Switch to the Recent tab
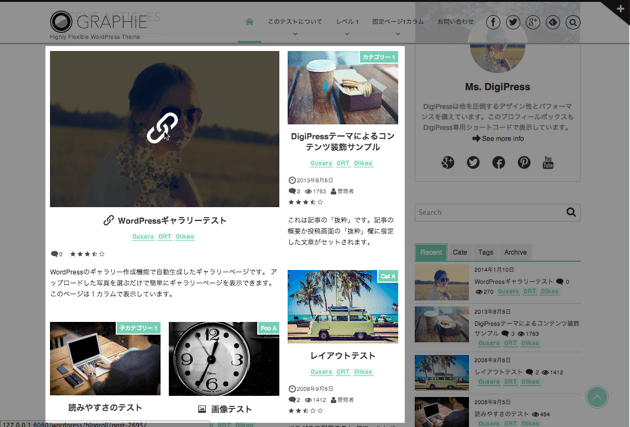Image resolution: width=630 pixels, height=427 pixels. 431,252
